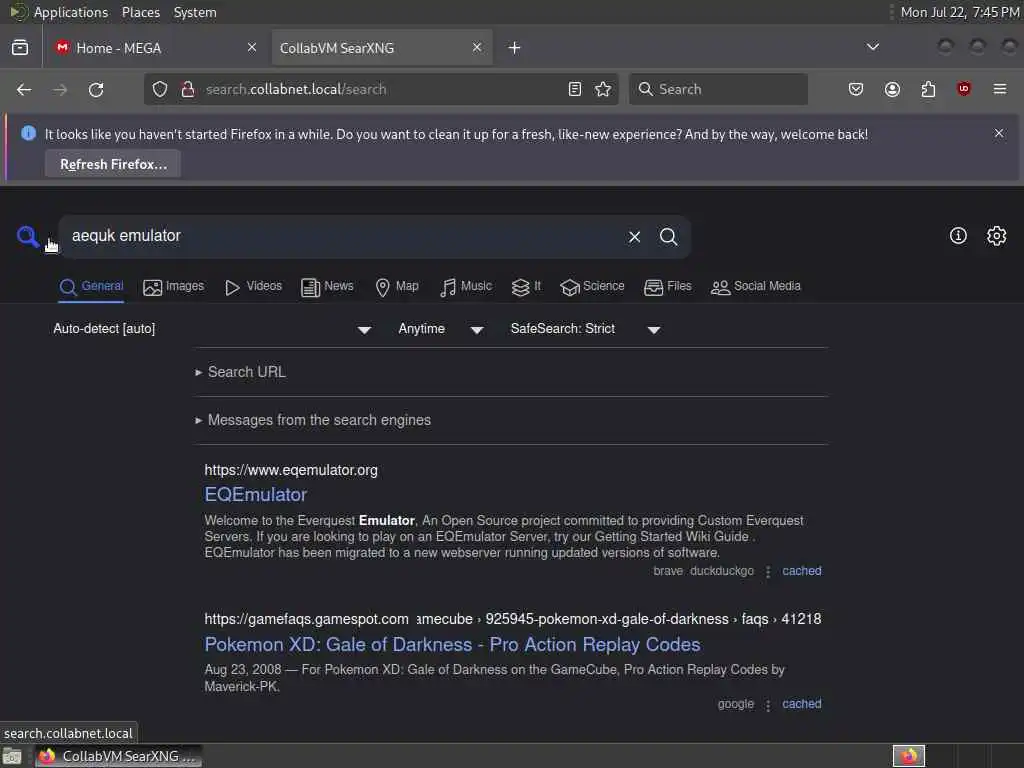Go back with the browser back arrow
This screenshot has height=768, width=1024.
pos(24,89)
